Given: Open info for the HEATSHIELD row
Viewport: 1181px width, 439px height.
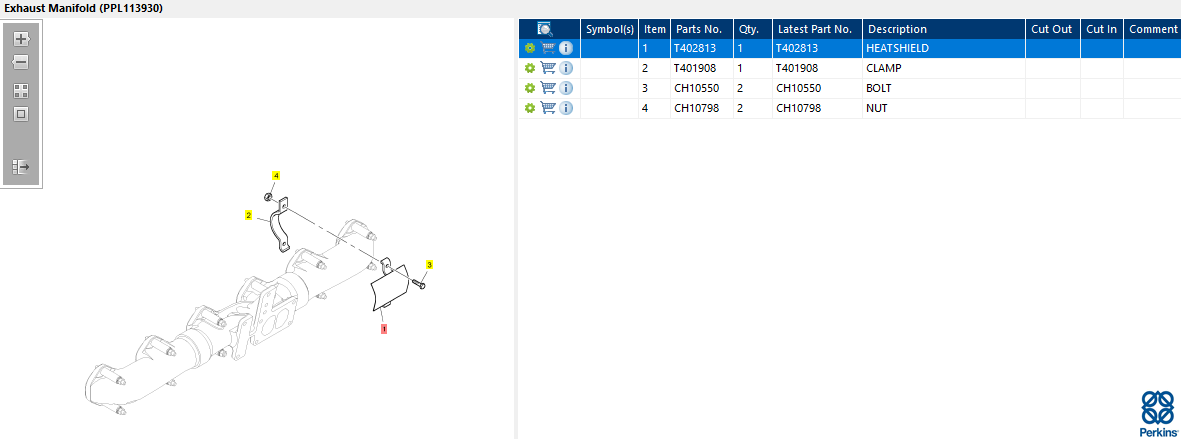Looking at the screenshot, I should [566, 48].
